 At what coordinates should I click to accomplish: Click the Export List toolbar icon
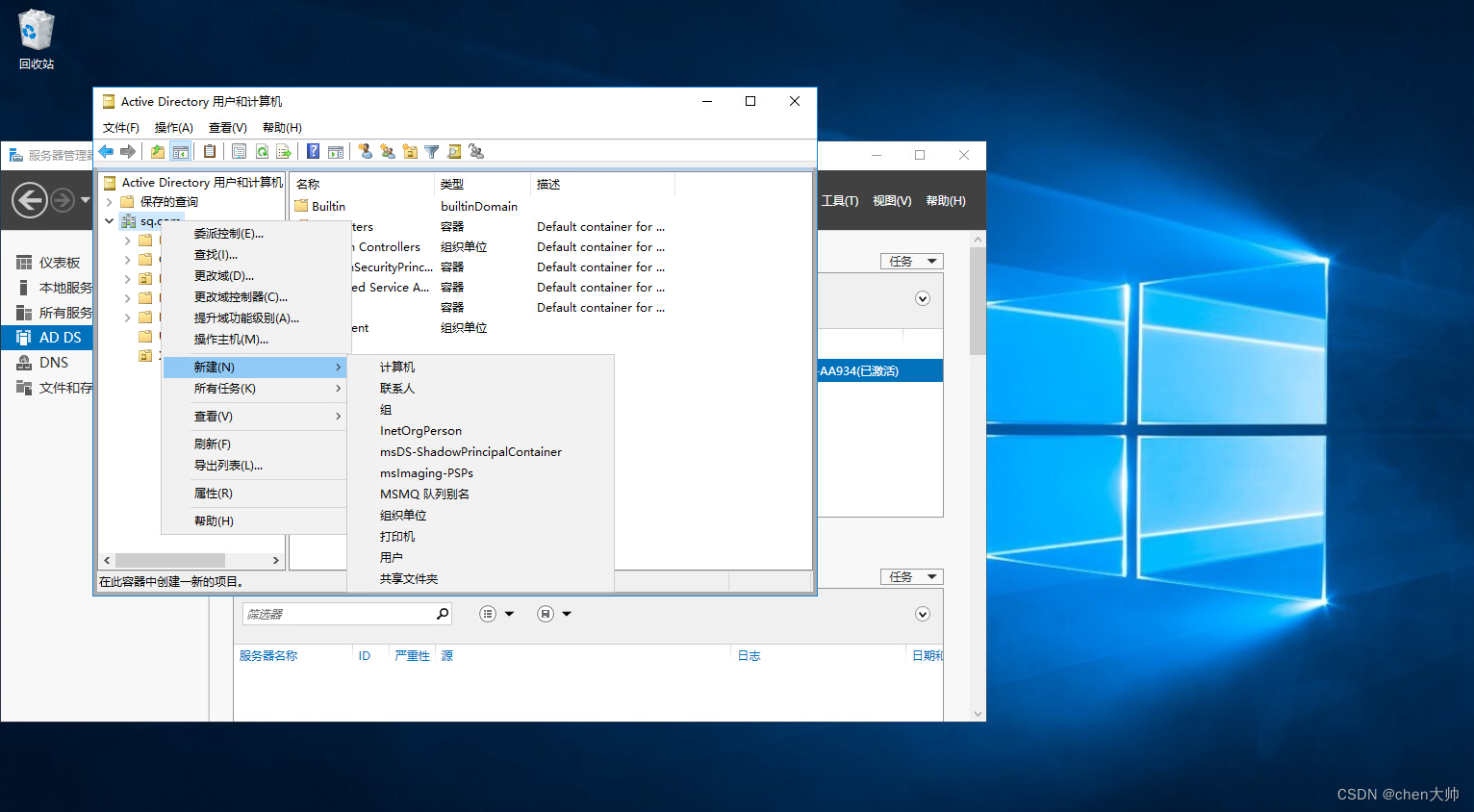point(284,151)
